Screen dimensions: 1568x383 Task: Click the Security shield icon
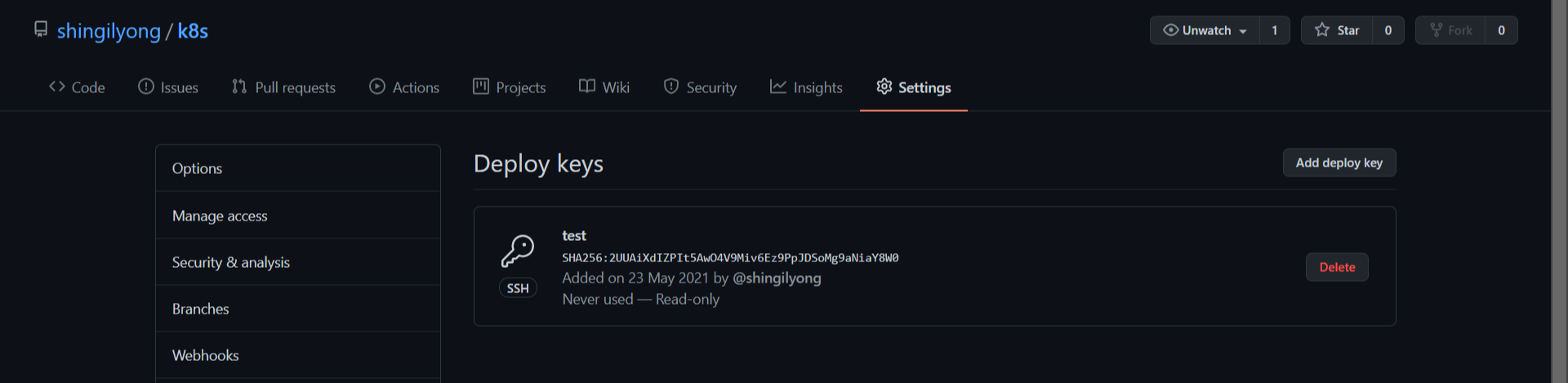[671, 87]
